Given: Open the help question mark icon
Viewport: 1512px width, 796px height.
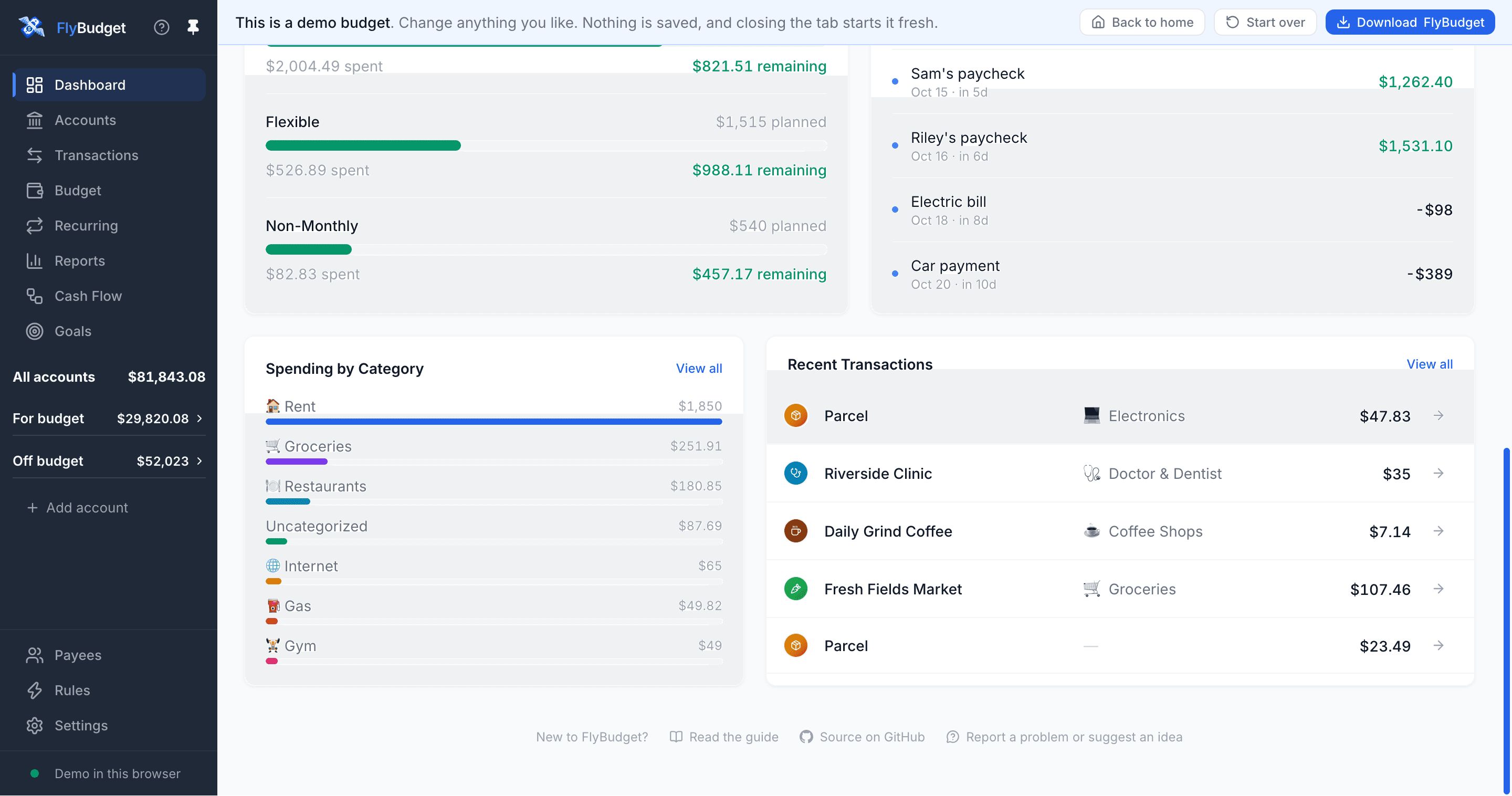Looking at the screenshot, I should tap(161, 27).
